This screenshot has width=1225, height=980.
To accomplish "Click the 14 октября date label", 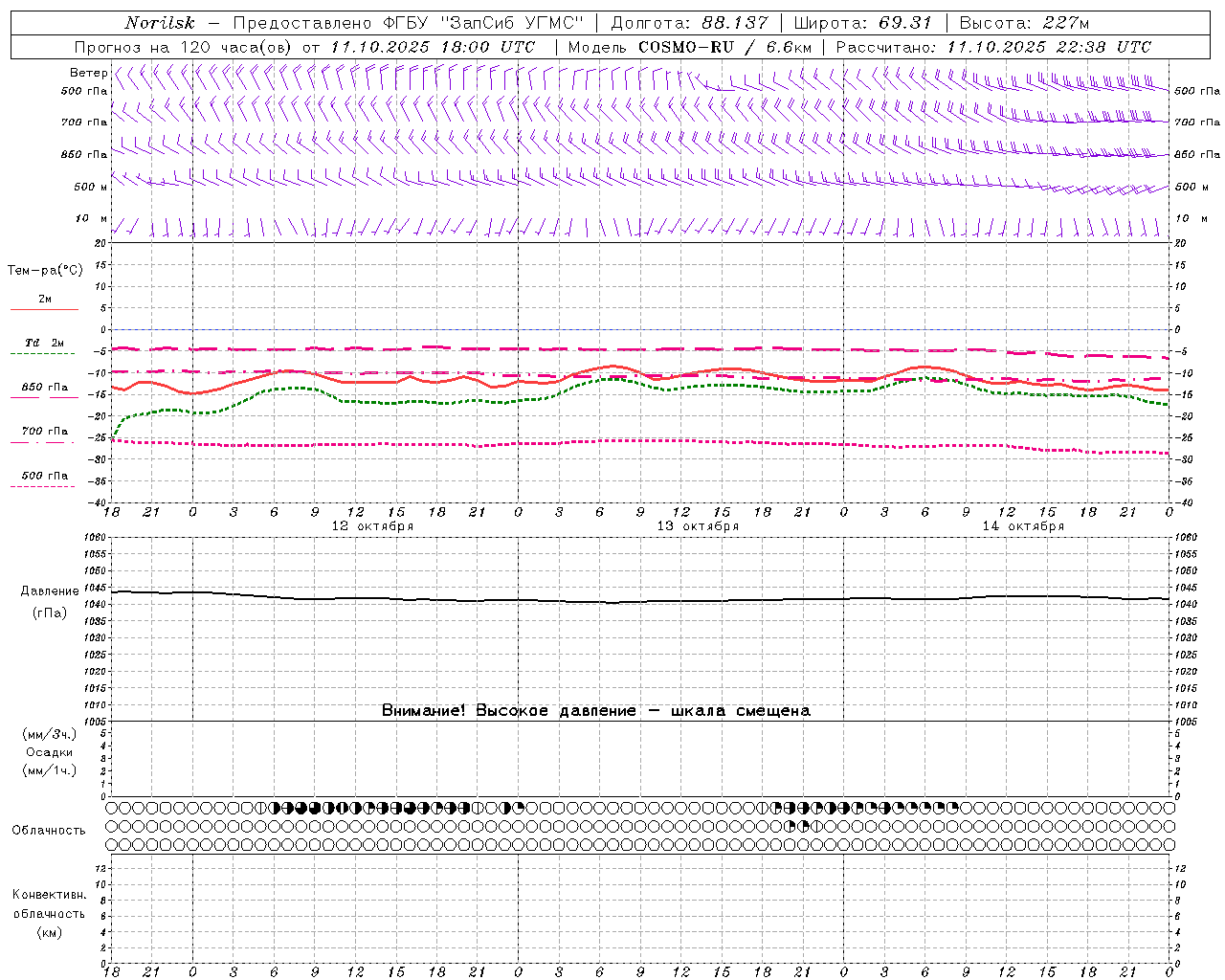I will pos(1023,526).
